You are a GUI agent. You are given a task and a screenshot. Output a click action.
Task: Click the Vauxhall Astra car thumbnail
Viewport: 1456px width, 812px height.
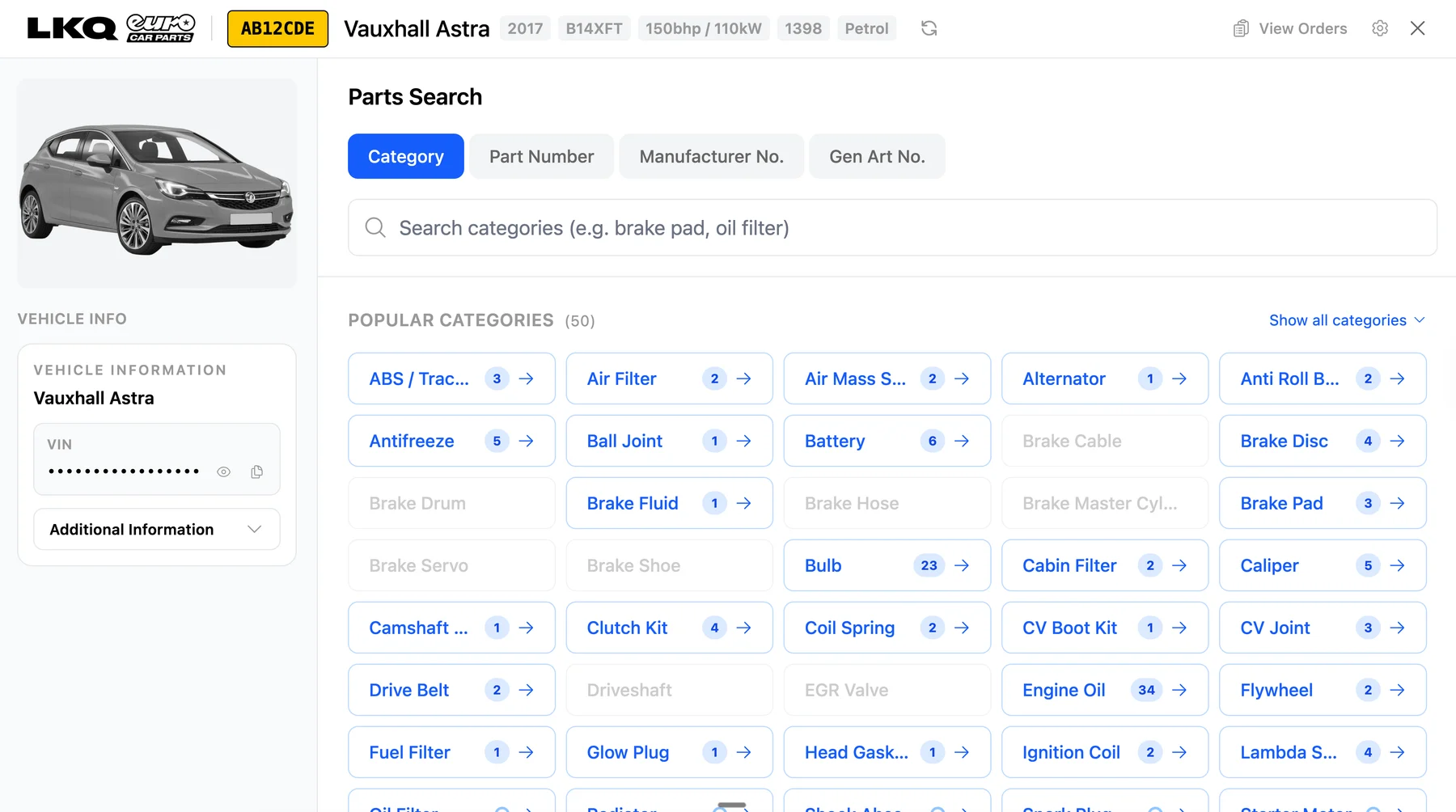point(156,182)
